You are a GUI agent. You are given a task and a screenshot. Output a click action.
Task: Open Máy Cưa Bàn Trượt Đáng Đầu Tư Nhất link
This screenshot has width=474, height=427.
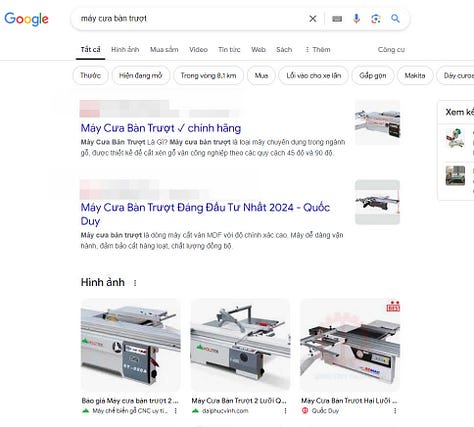click(205, 214)
